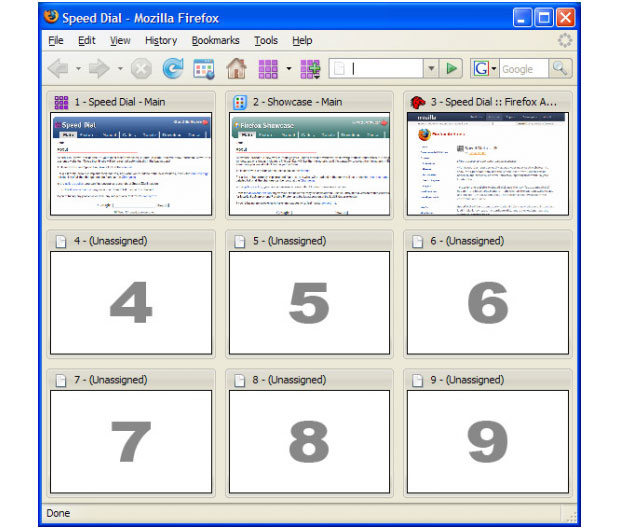Click the blank page icon of dial 9
620x530 pixels.
coord(418,380)
